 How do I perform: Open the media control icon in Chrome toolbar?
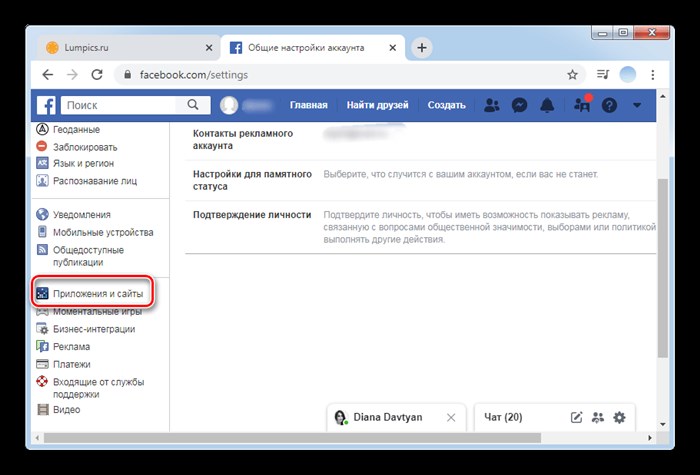(x=603, y=75)
